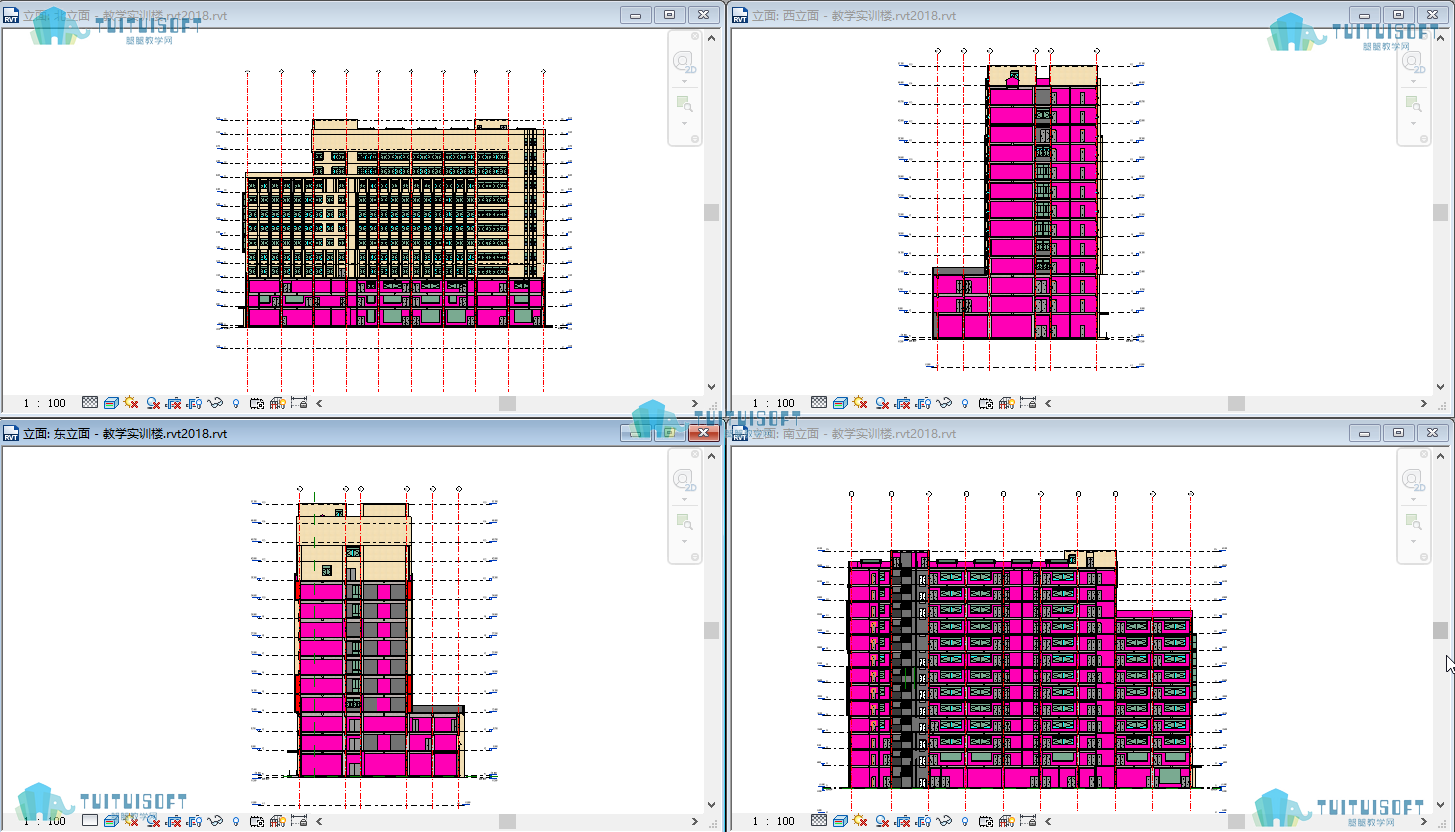
Task: Click Reveal Hidden Elements bulb in south view
Action: [x=965, y=821]
